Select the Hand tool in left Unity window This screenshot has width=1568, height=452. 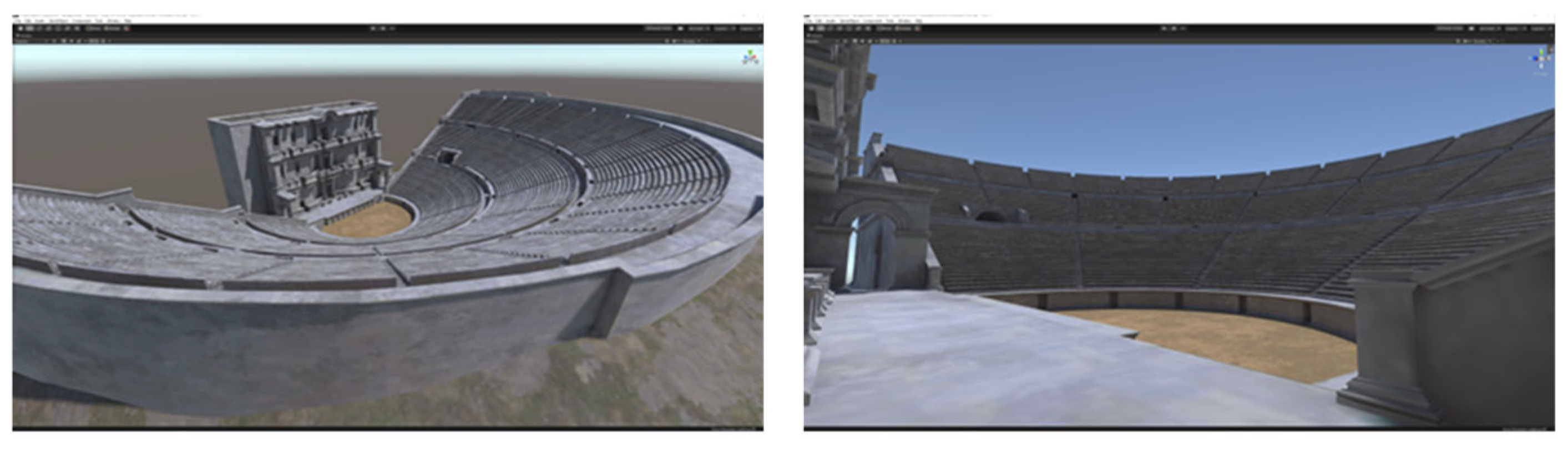click(21, 29)
